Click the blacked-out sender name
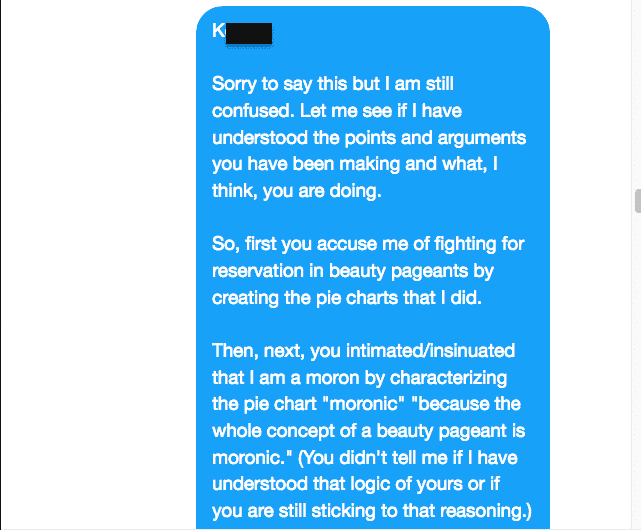 coord(249,34)
